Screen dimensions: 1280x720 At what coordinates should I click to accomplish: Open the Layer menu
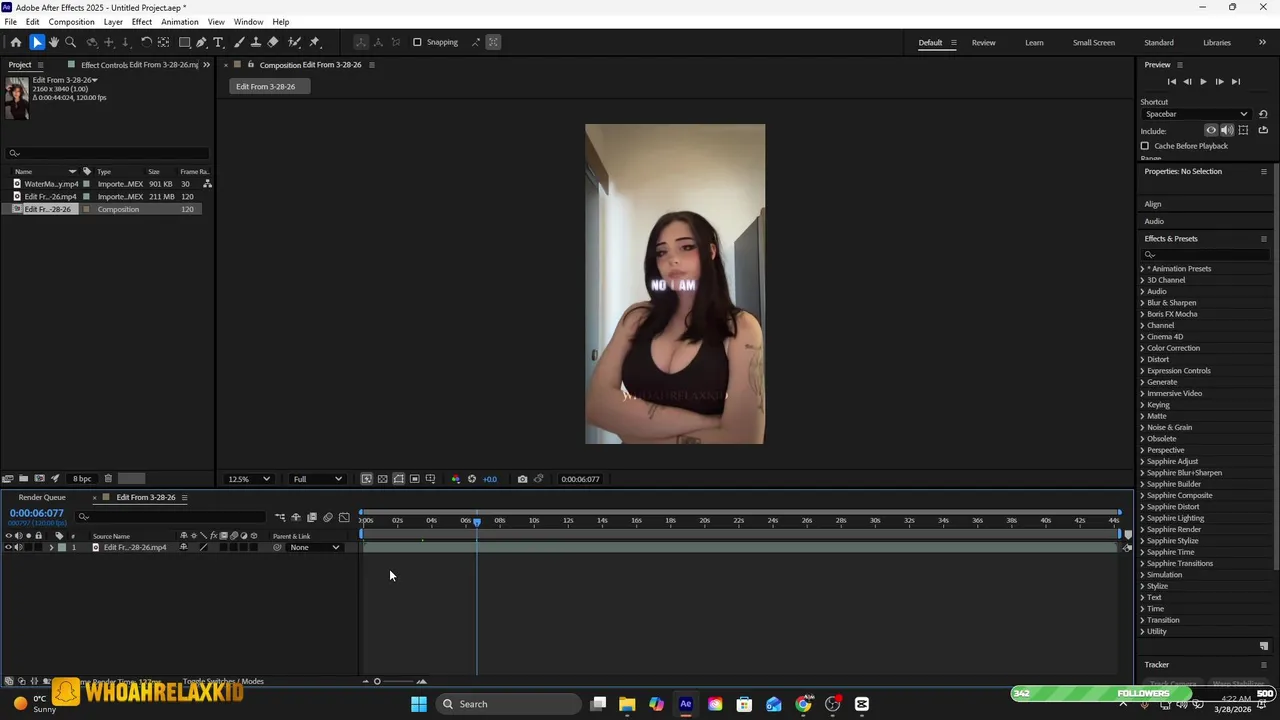(x=113, y=22)
